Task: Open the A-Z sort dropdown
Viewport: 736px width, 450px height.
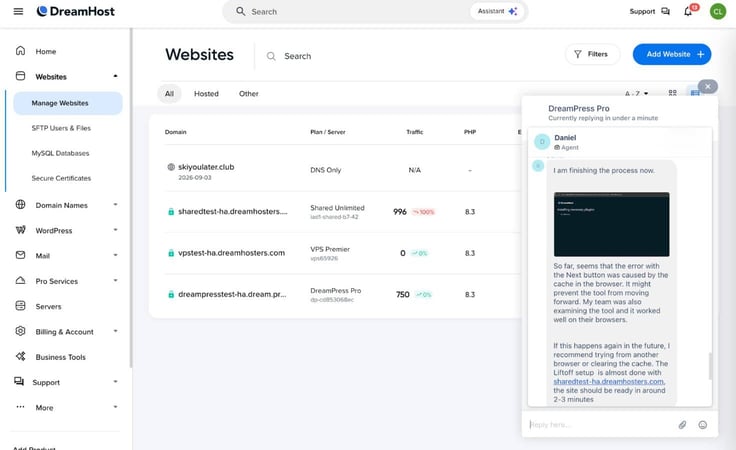Action: 636,93
